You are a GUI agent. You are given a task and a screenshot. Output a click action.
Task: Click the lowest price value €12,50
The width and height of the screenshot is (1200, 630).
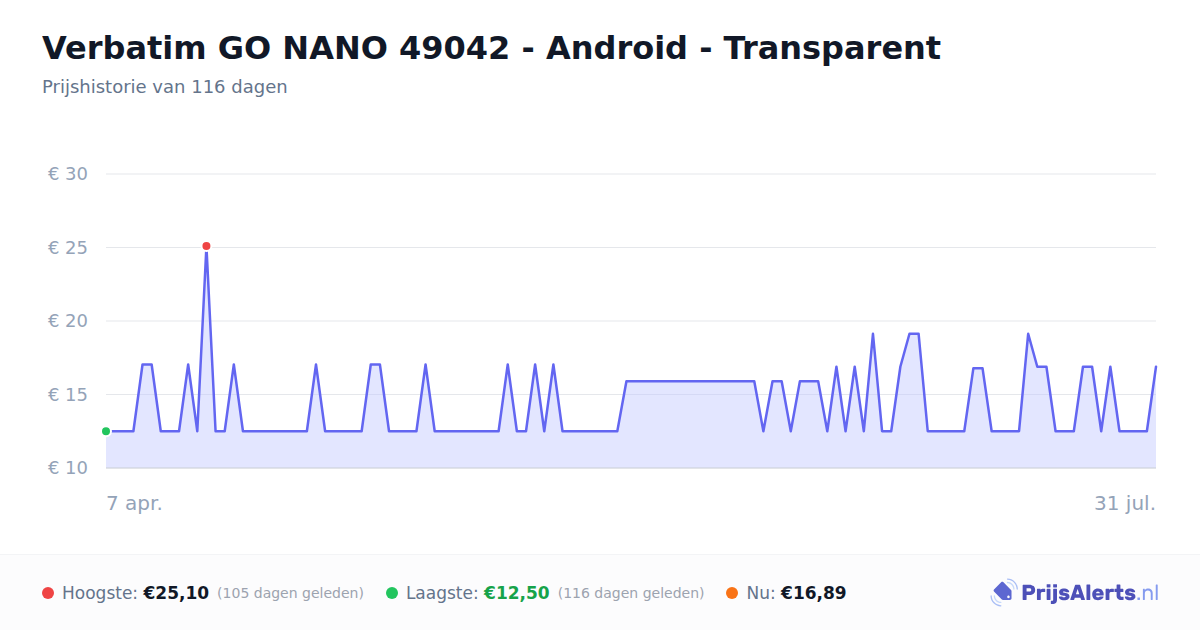(x=517, y=593)
